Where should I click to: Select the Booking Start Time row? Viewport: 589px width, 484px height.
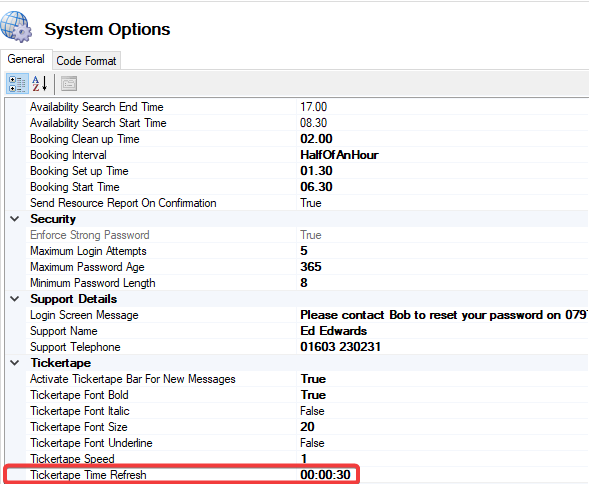click(x=297, y=187)
